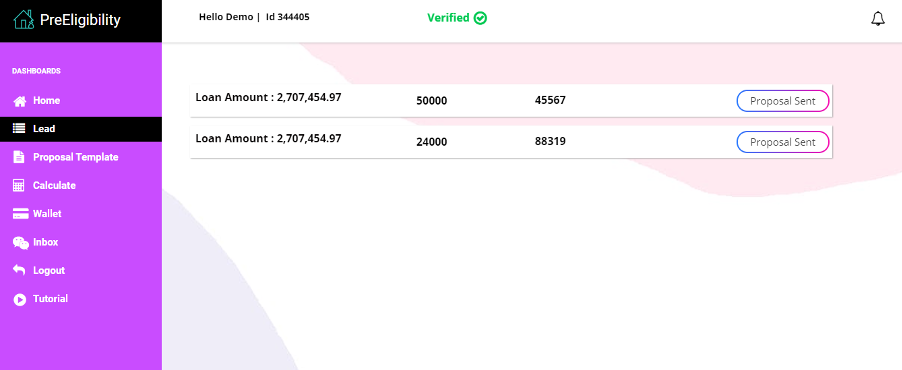Screen dimensions: 902x370
Task: Click the Logout arrow icon
Action: pyautogui.click(x=20, y=270)
